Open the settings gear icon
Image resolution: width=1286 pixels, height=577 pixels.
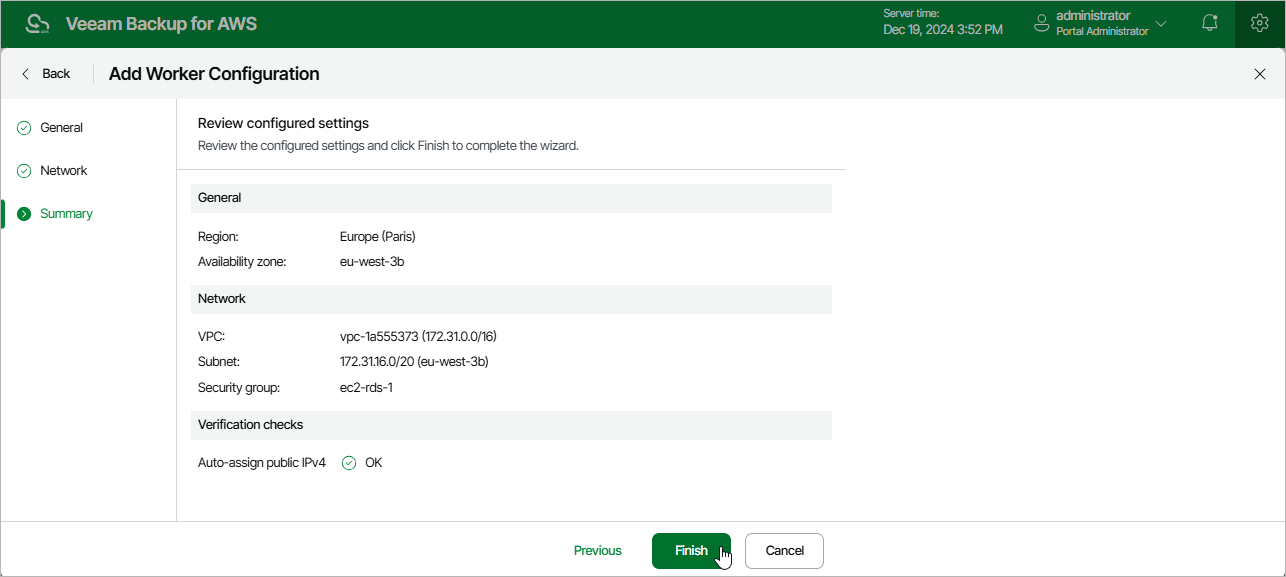pos(1260,24)
